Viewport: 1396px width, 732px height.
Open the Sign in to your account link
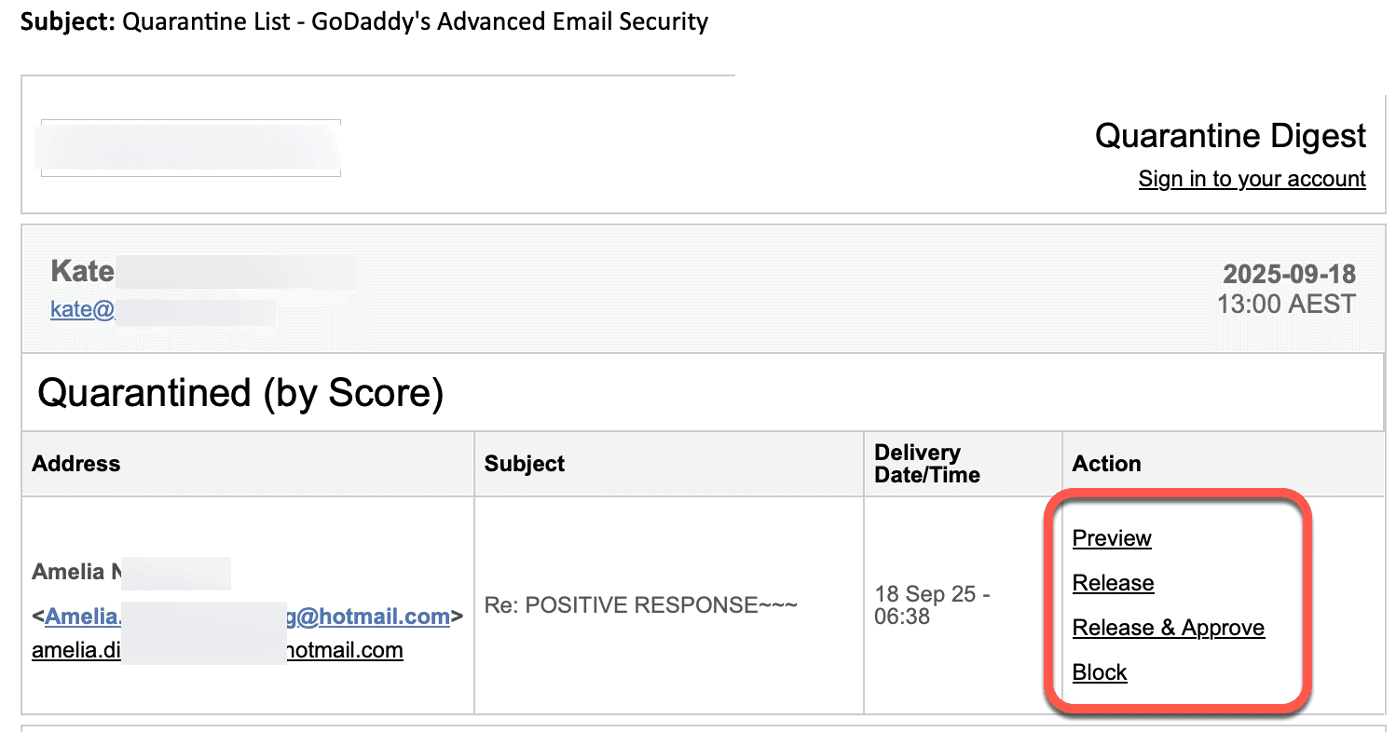[x=1251, y=179]
